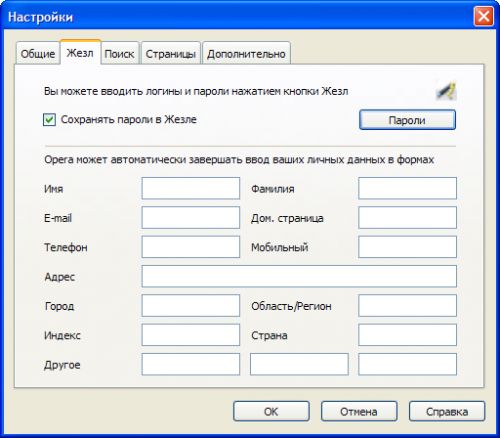Select the E-mail text field
This screenshot has width=500, height=438.
(x=191, y=218)
